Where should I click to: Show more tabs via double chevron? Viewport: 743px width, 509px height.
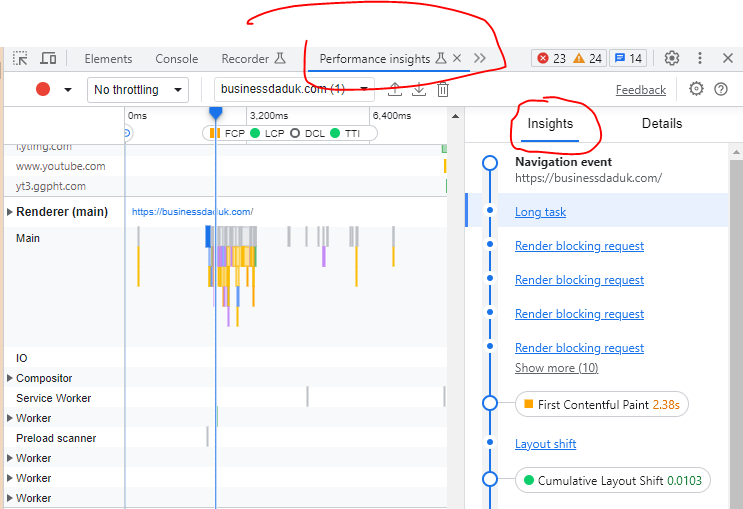pyautogui.click(x=480, y=59)
